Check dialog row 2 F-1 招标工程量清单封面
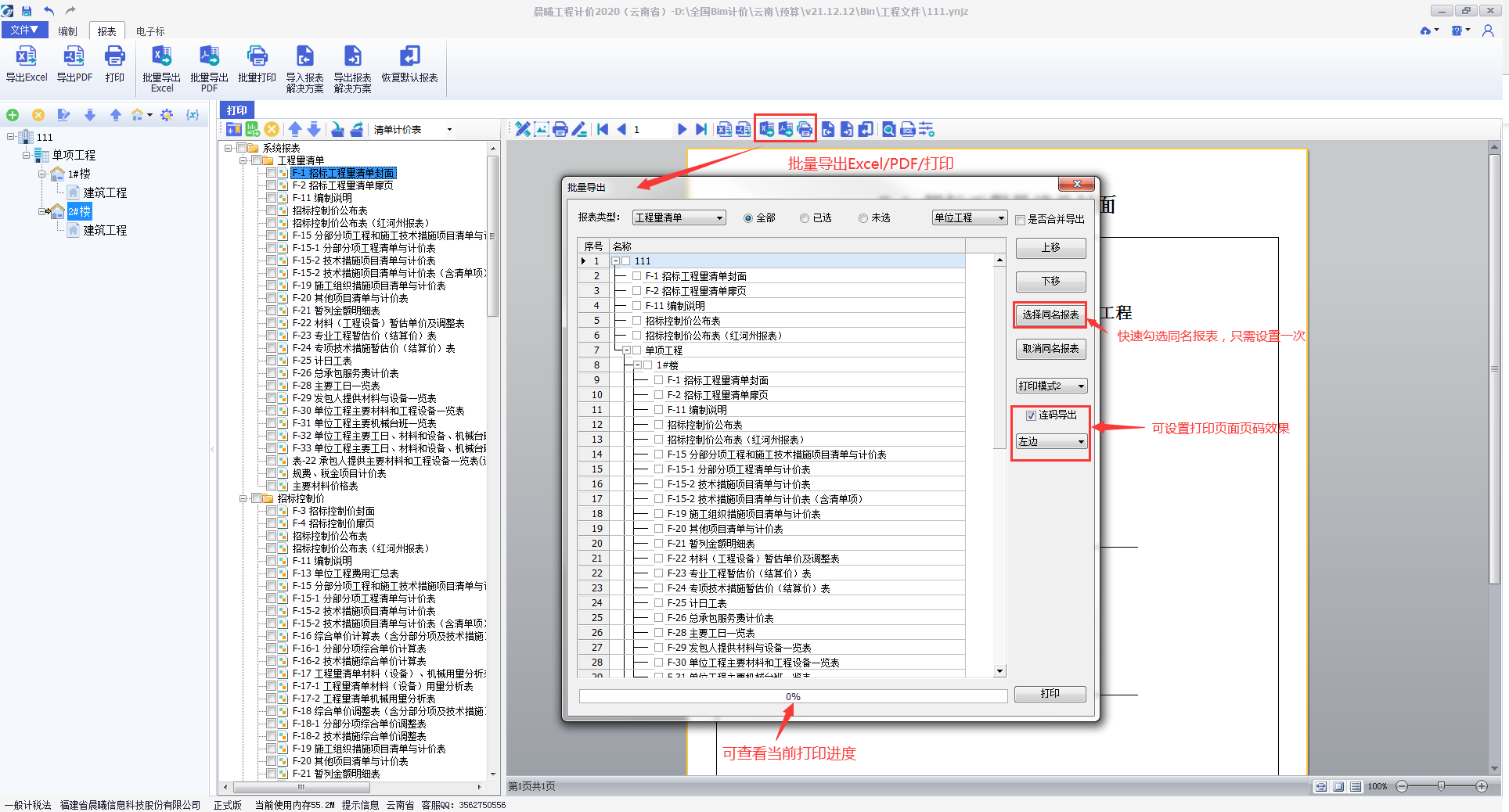 [637, 276]
